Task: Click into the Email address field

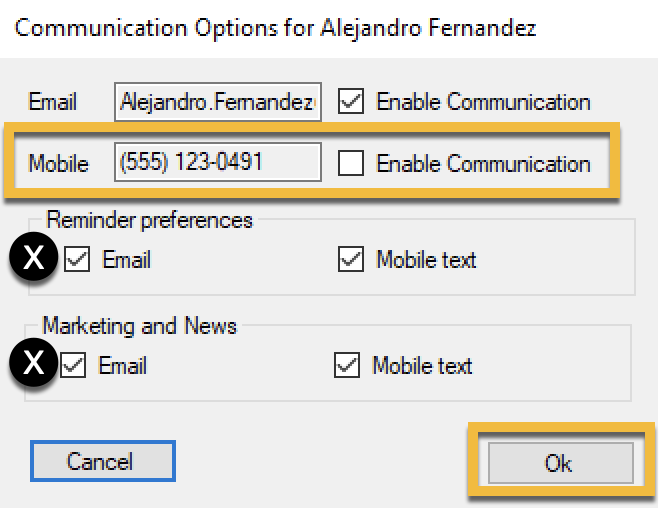Action: 218,102
